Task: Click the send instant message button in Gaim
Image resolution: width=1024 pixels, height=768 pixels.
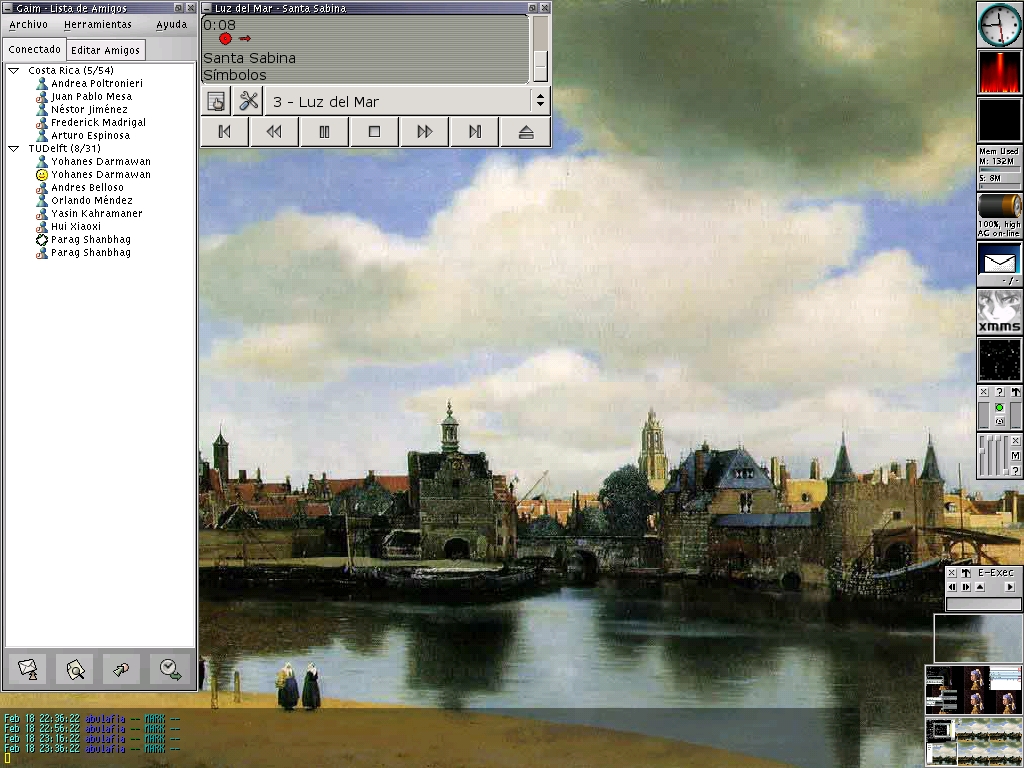Action: (x=27, y=669)
